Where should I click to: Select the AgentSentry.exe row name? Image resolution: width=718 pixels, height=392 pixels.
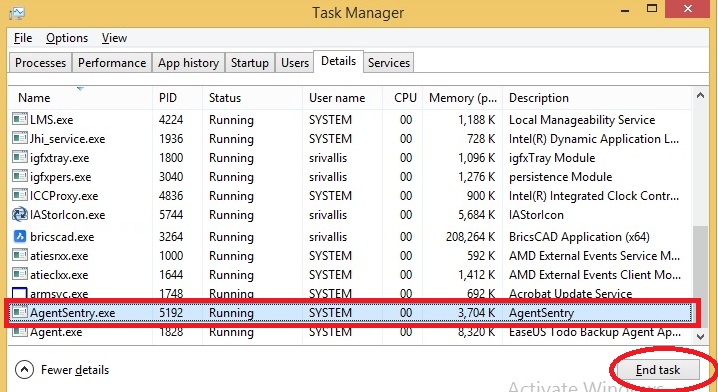(72, 313)
